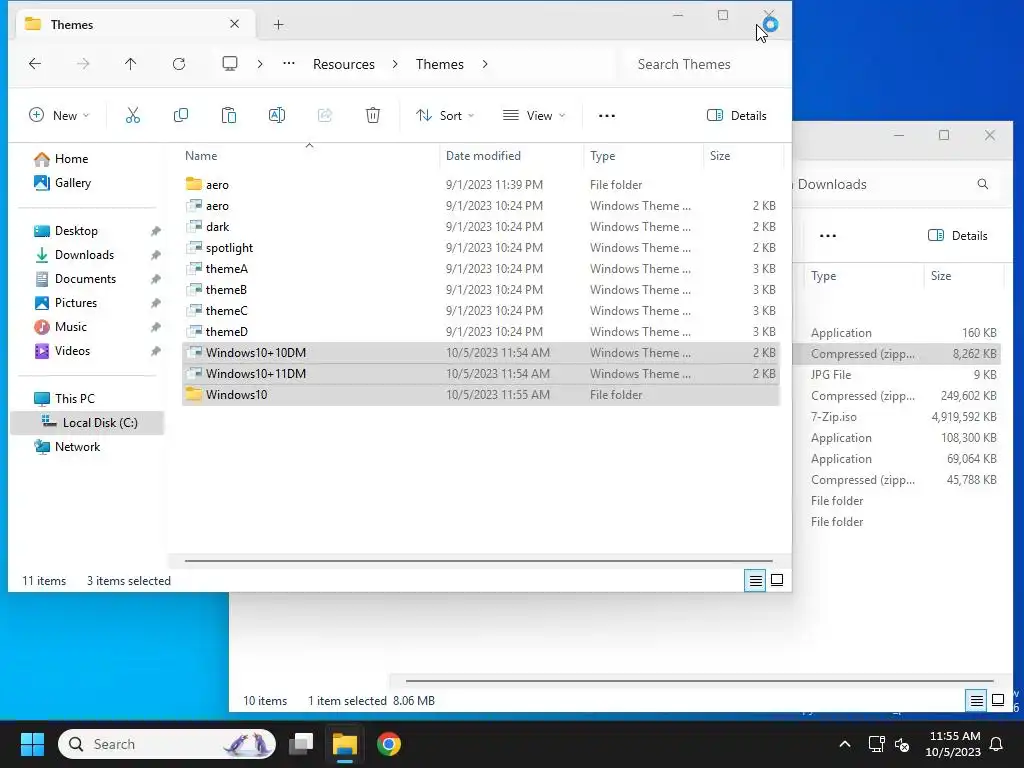Open Documents in quick access
The image size is (1024, 768).
(x=85, y=279)
